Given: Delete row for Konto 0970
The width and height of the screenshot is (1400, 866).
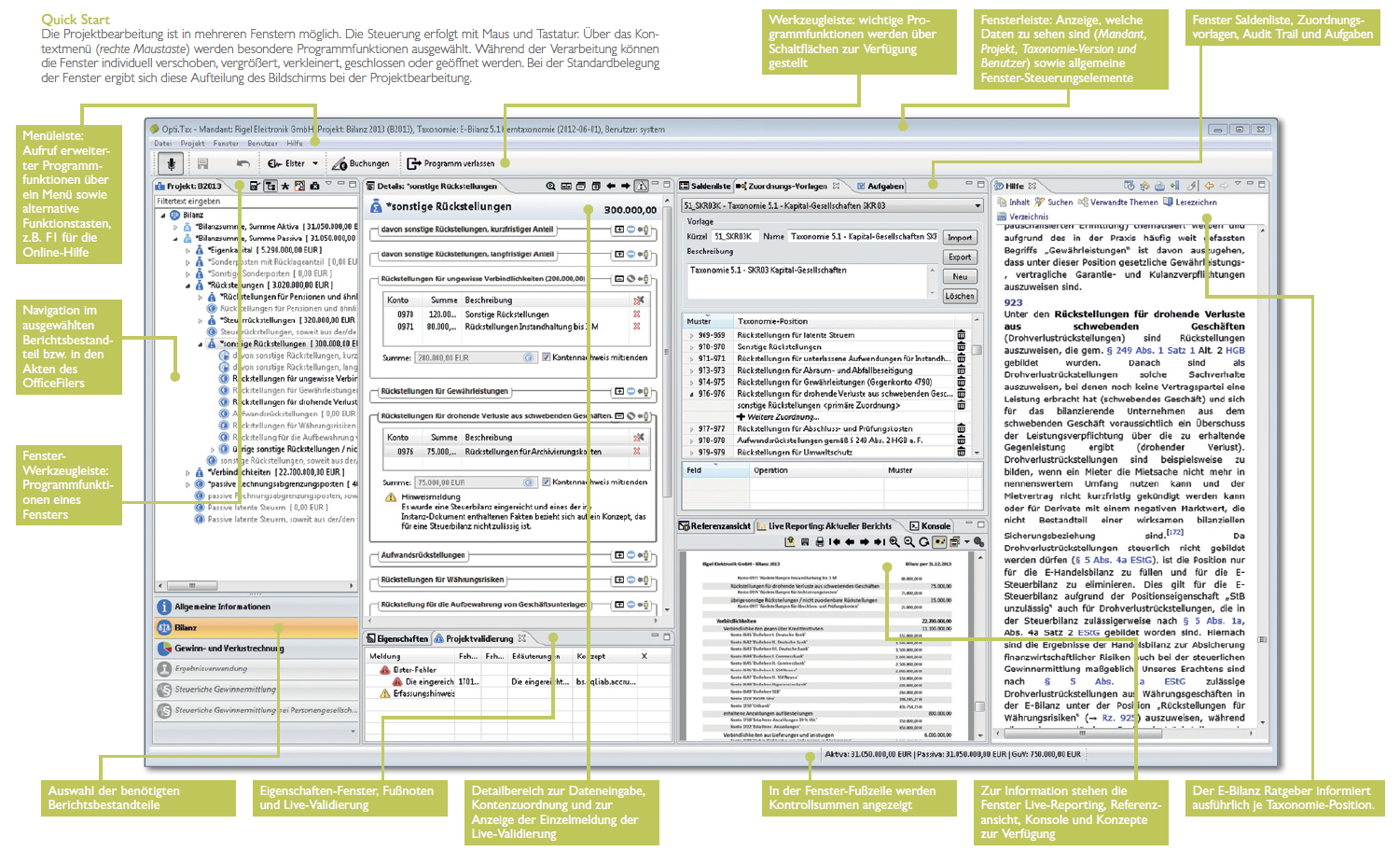Looking at the screenshot, I should [637, 314].
